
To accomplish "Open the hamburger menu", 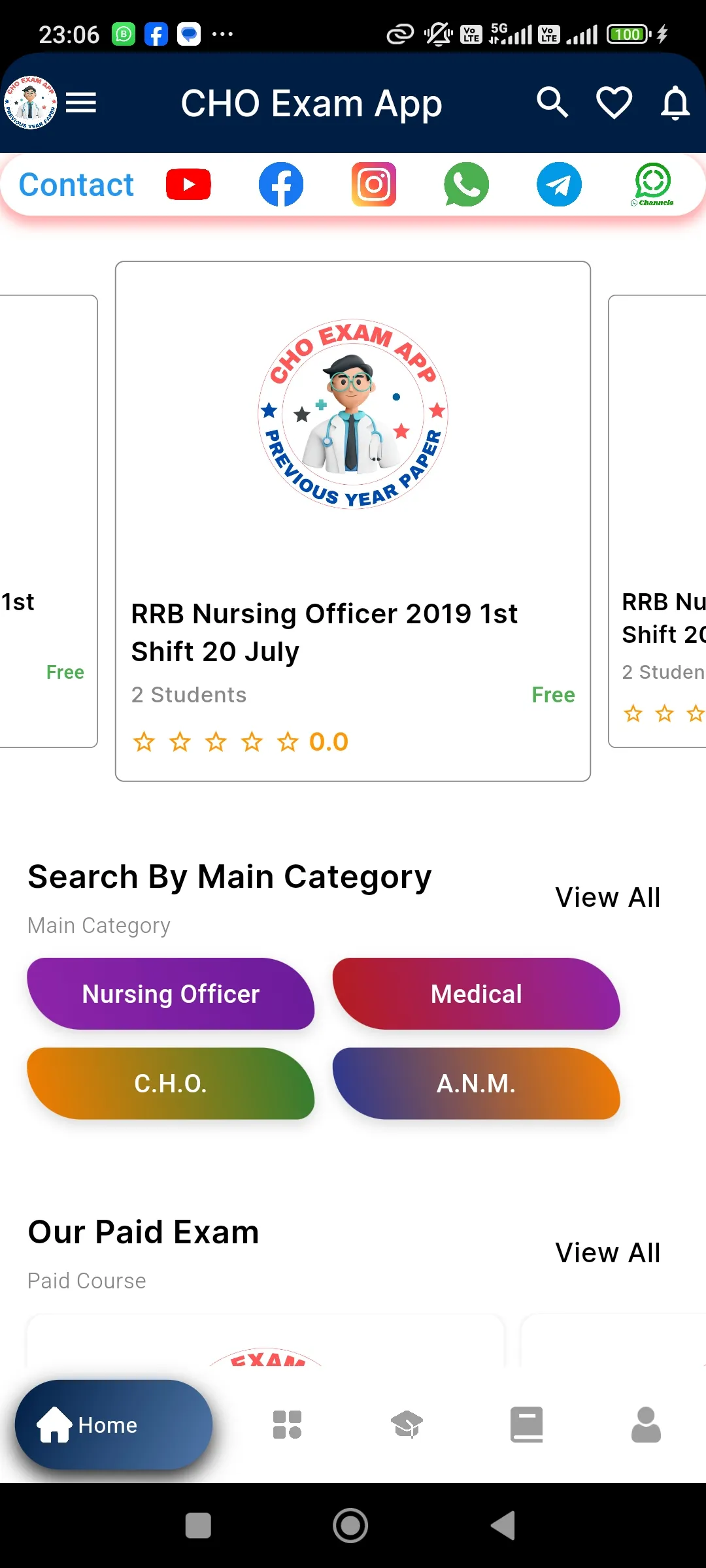I will pyautogui.click(x=81, y=103).
